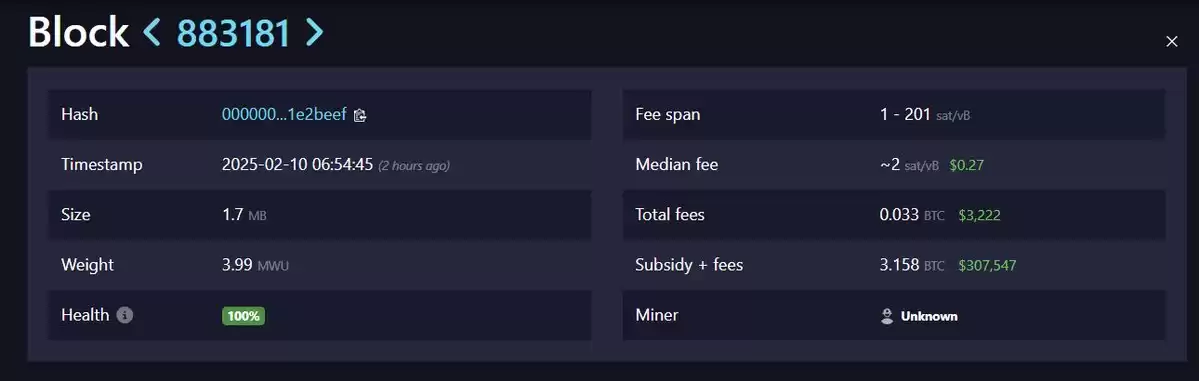Click the $3,222 total fees value
This screenshot has height=381, width=1199.
980,215
